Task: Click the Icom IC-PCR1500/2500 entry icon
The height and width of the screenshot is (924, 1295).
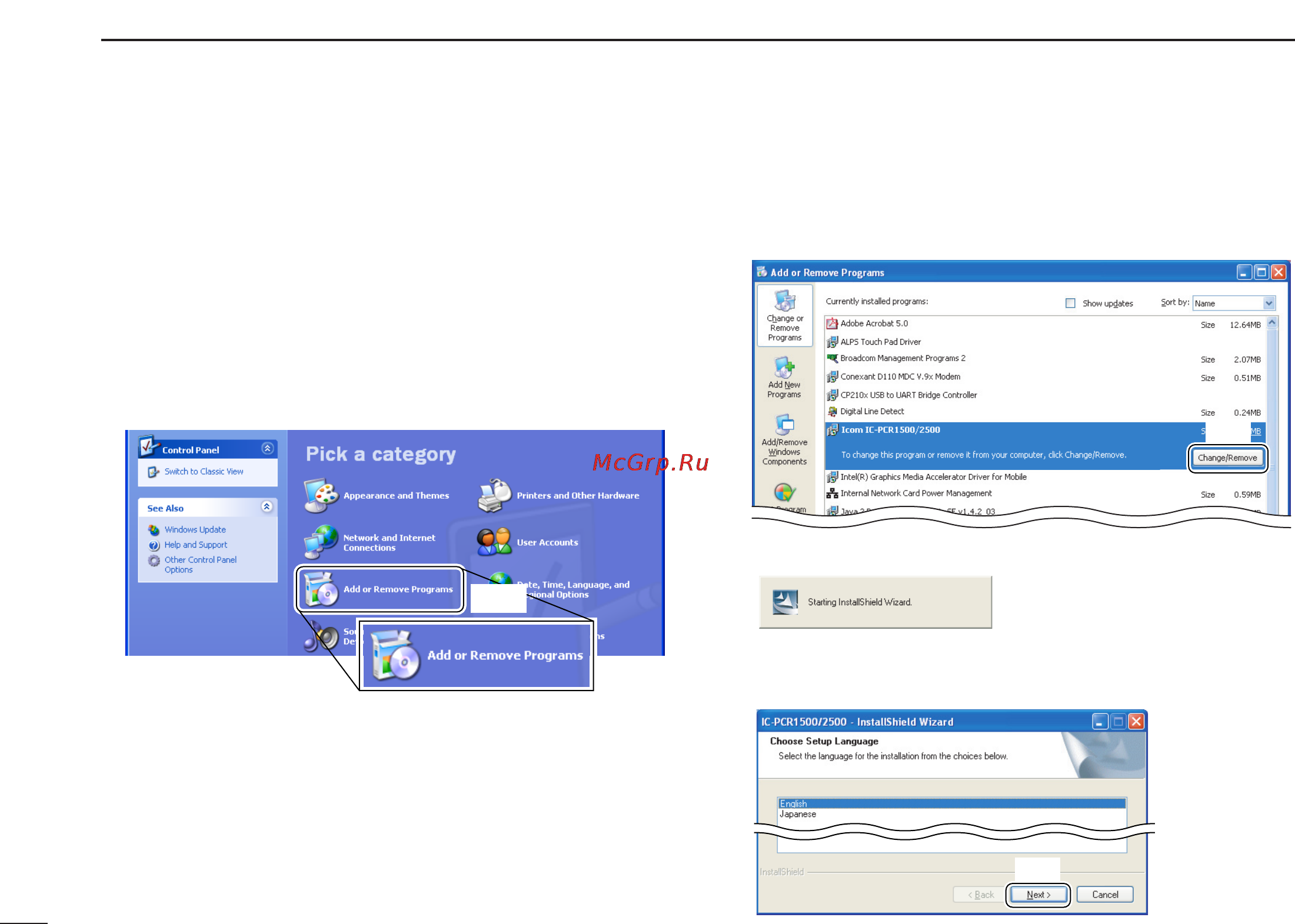Action: (832, 430)
